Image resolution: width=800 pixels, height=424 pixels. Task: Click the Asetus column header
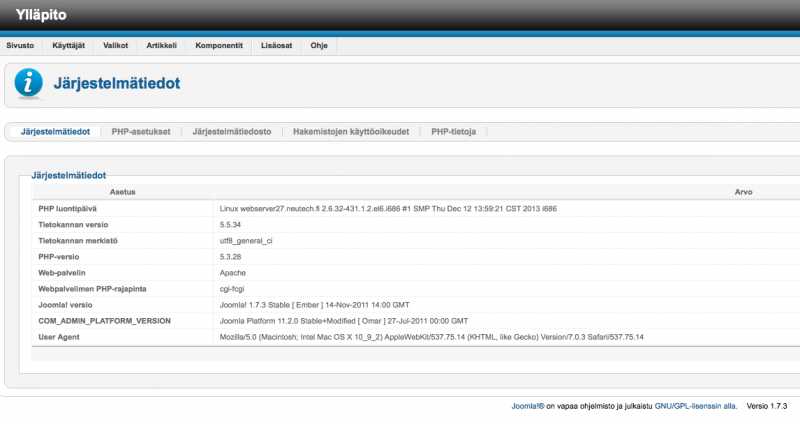point(123,191)
